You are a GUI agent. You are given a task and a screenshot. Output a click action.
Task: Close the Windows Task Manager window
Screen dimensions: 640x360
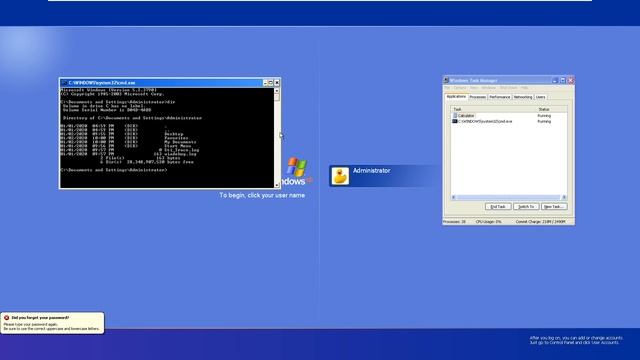click(x=571, y=80)
